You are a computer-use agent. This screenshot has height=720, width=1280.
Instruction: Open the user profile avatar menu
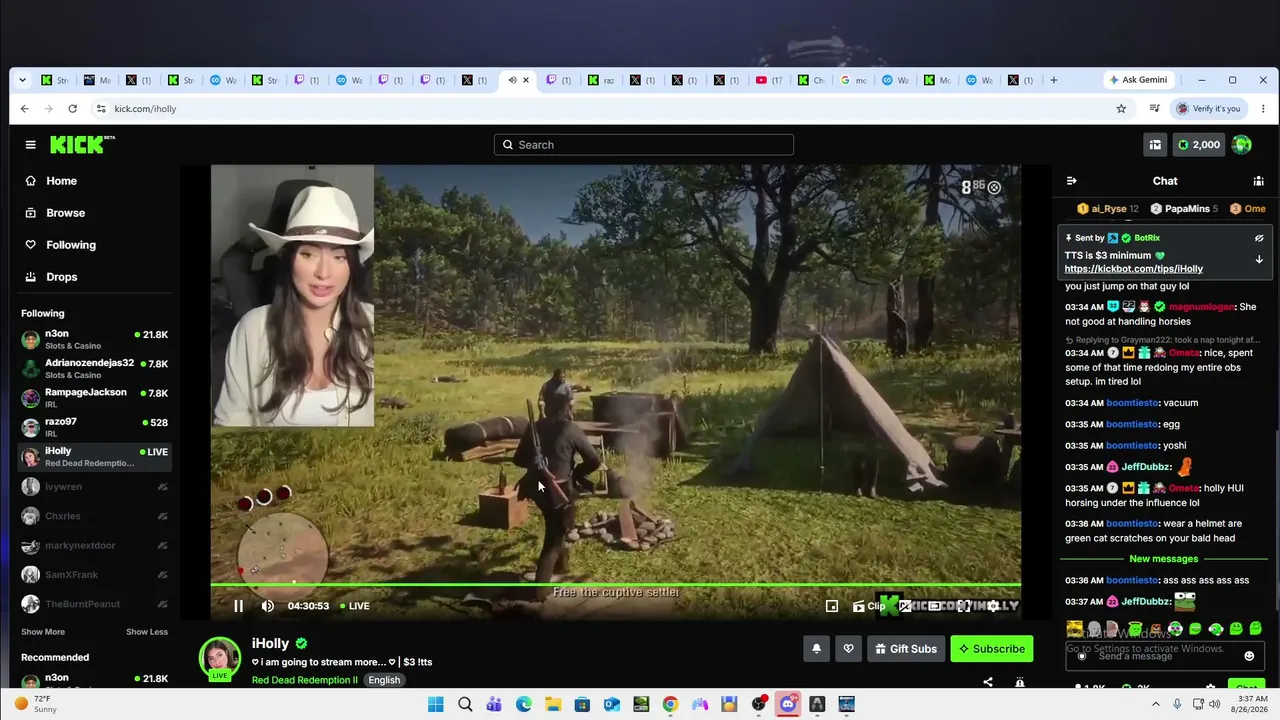(x=1242, y=145)
